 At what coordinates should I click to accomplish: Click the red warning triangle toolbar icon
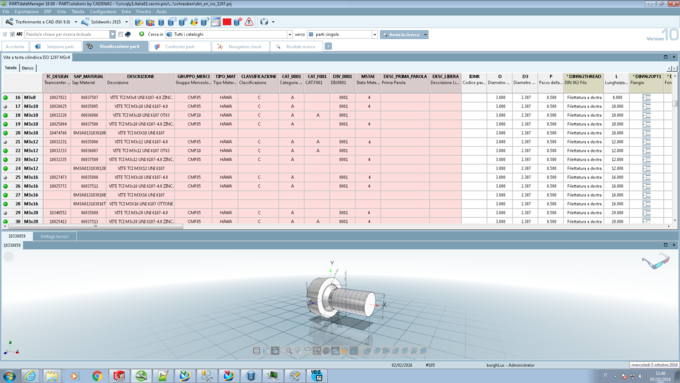(249, 22)
